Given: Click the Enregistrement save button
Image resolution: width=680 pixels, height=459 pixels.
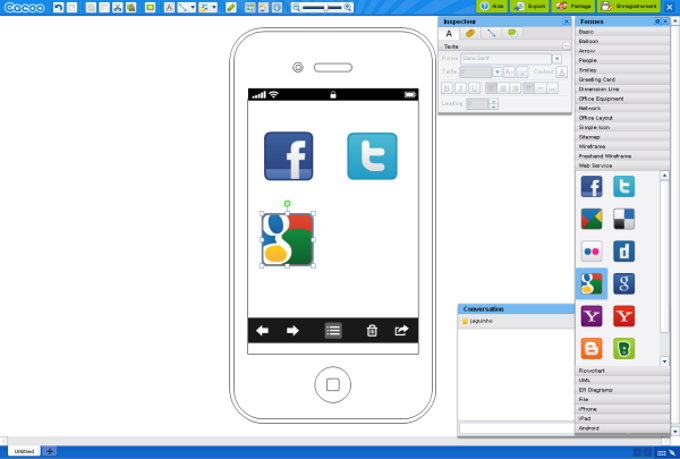Looking at the screenshot, I should [629, 6].
